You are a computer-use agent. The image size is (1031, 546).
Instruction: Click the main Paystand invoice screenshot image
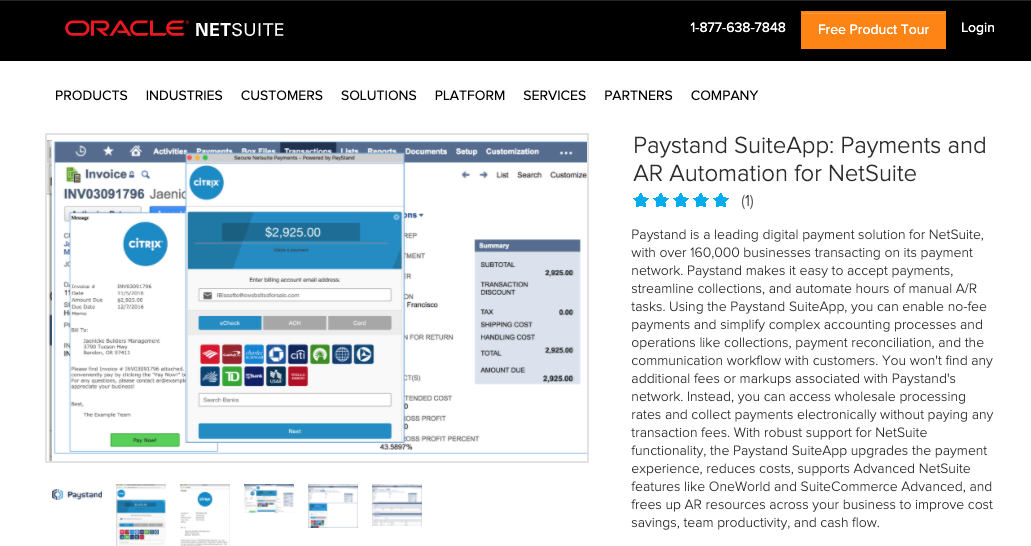click(x=317, y=298)
